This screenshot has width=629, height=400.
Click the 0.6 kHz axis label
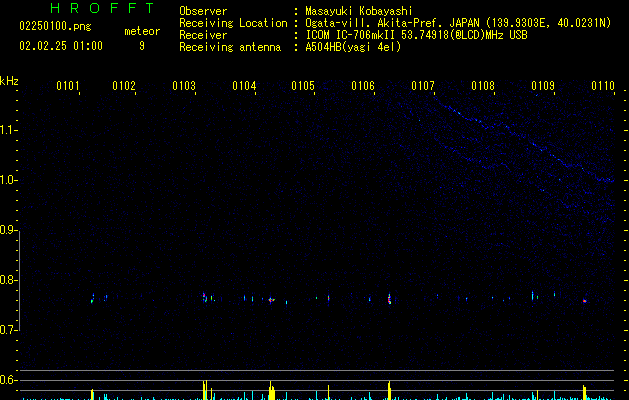click(8, 380)
